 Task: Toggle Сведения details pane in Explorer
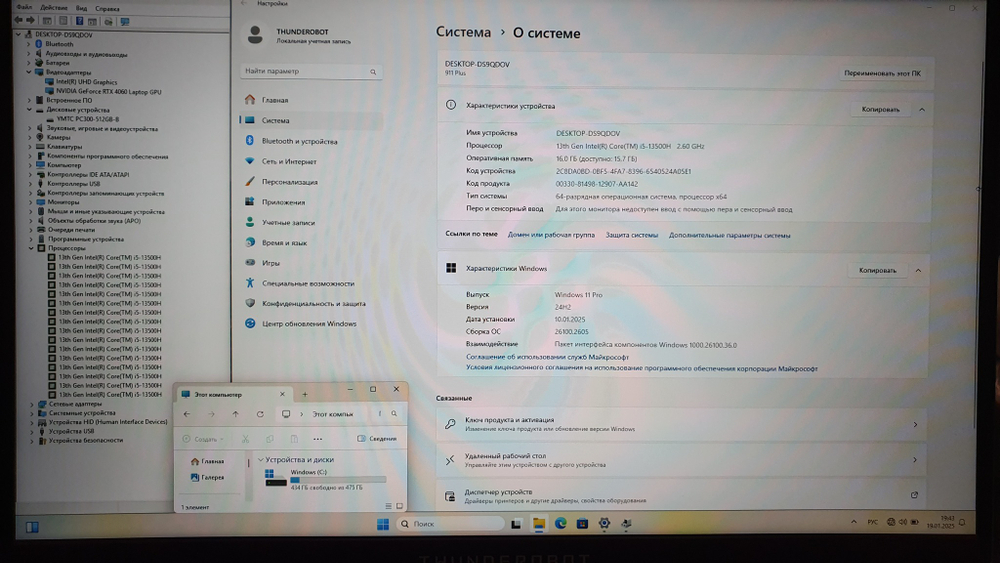click(377, 439)
